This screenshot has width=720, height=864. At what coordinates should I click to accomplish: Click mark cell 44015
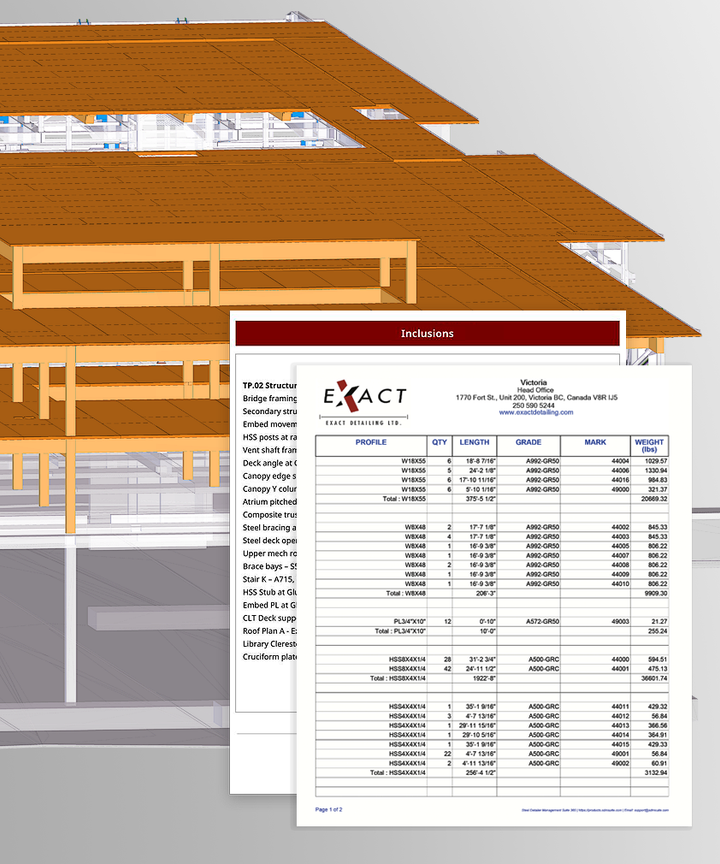(620, 744)
